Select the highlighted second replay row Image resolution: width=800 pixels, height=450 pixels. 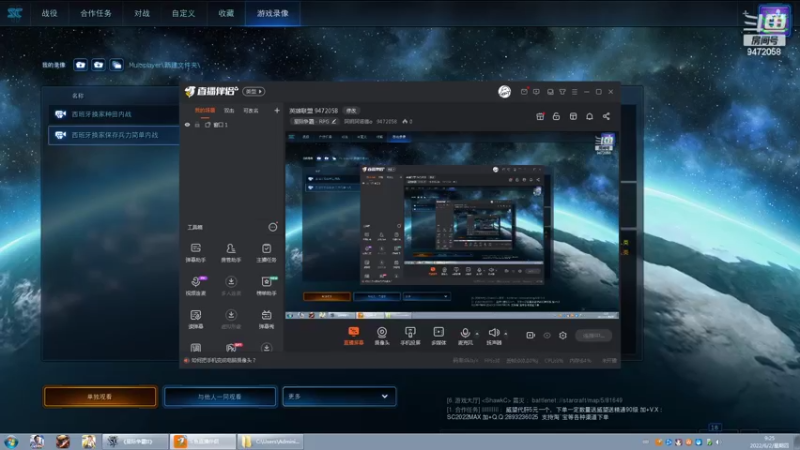pos(114,135)
